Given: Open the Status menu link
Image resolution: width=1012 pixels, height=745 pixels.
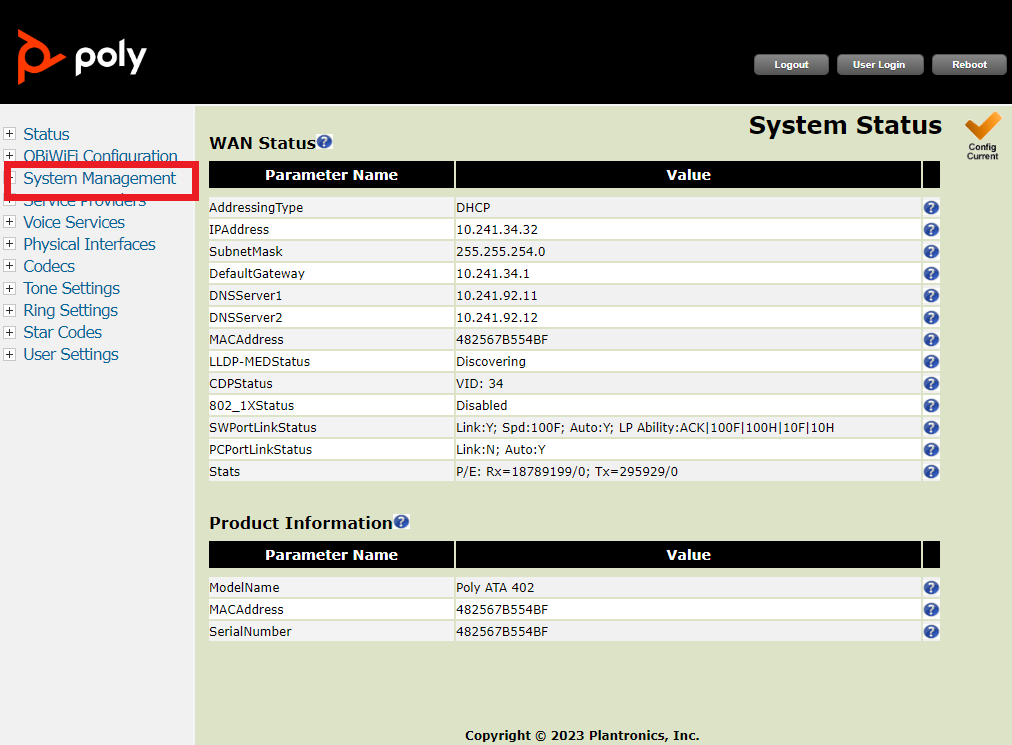Looking at the screenshot, I should (x=46, y=134).
